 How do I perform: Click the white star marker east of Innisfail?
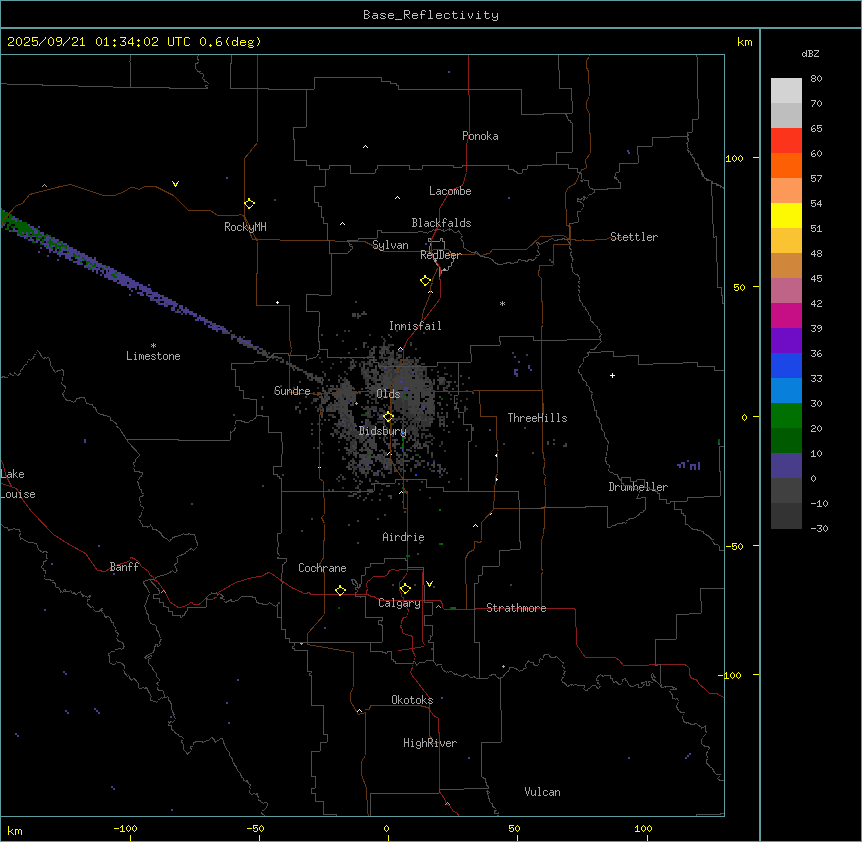pyautogui.click(x=502, y=303)
